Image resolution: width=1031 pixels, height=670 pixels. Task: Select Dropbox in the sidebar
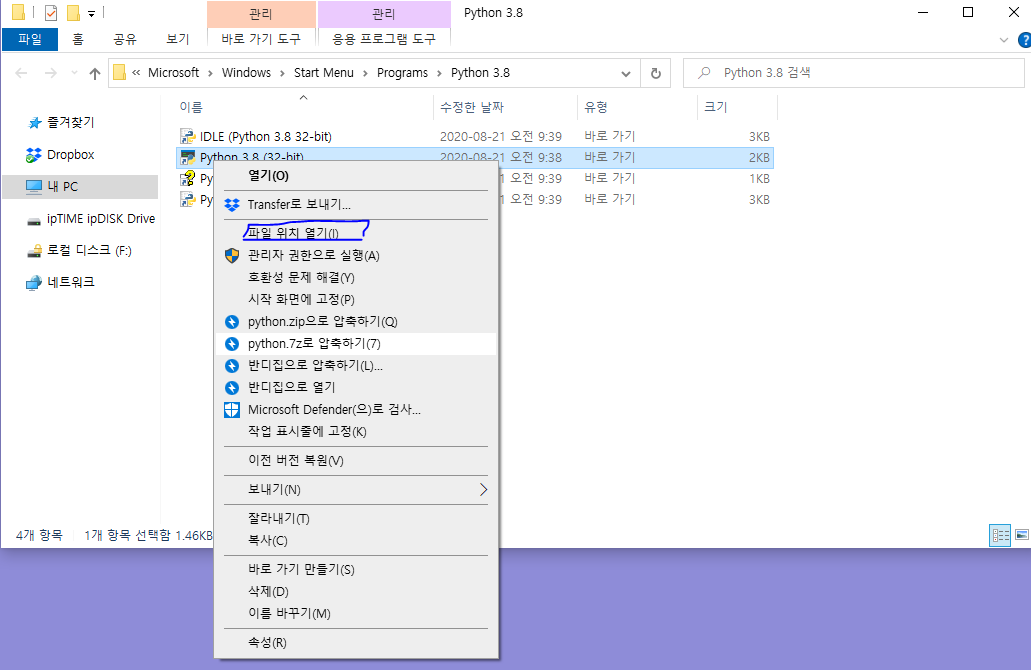point(70,155)
